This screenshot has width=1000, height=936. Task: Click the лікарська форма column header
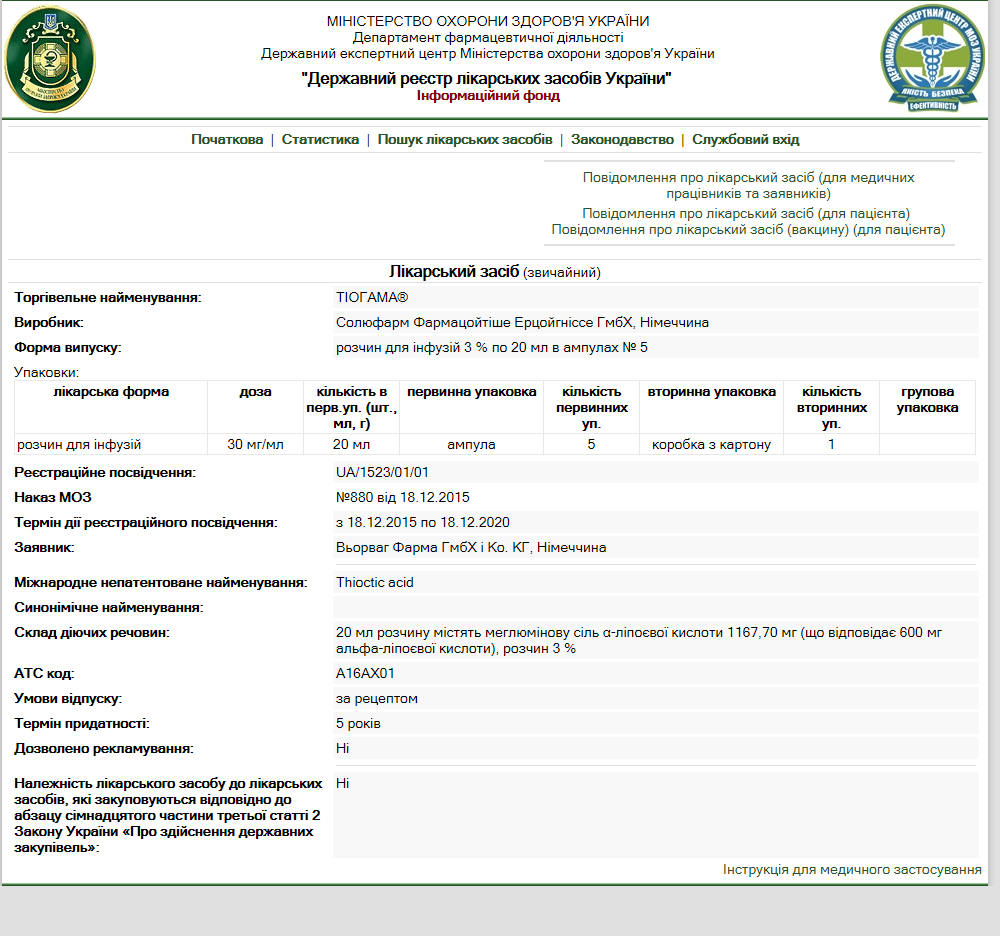111,392
